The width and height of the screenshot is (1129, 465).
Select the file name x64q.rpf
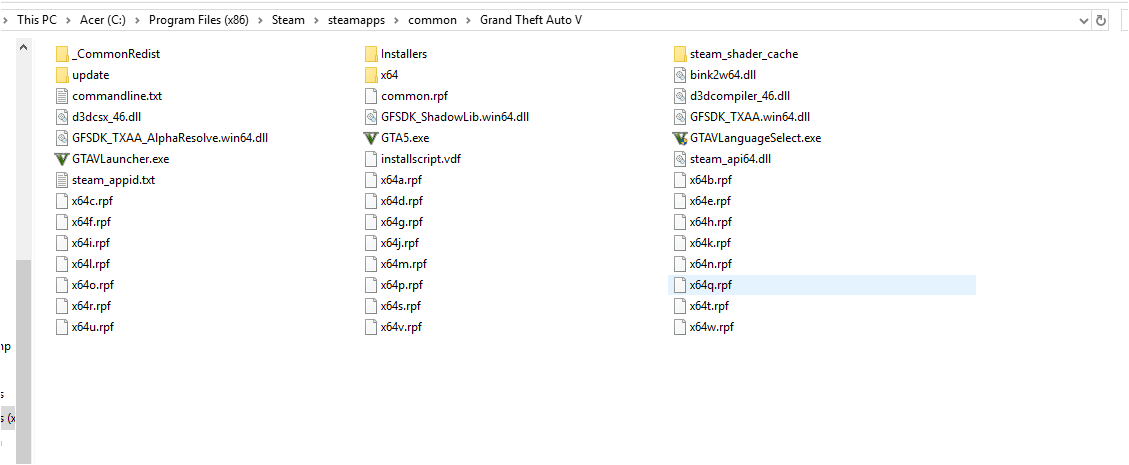pyautogui.click(x=711, y=286)
